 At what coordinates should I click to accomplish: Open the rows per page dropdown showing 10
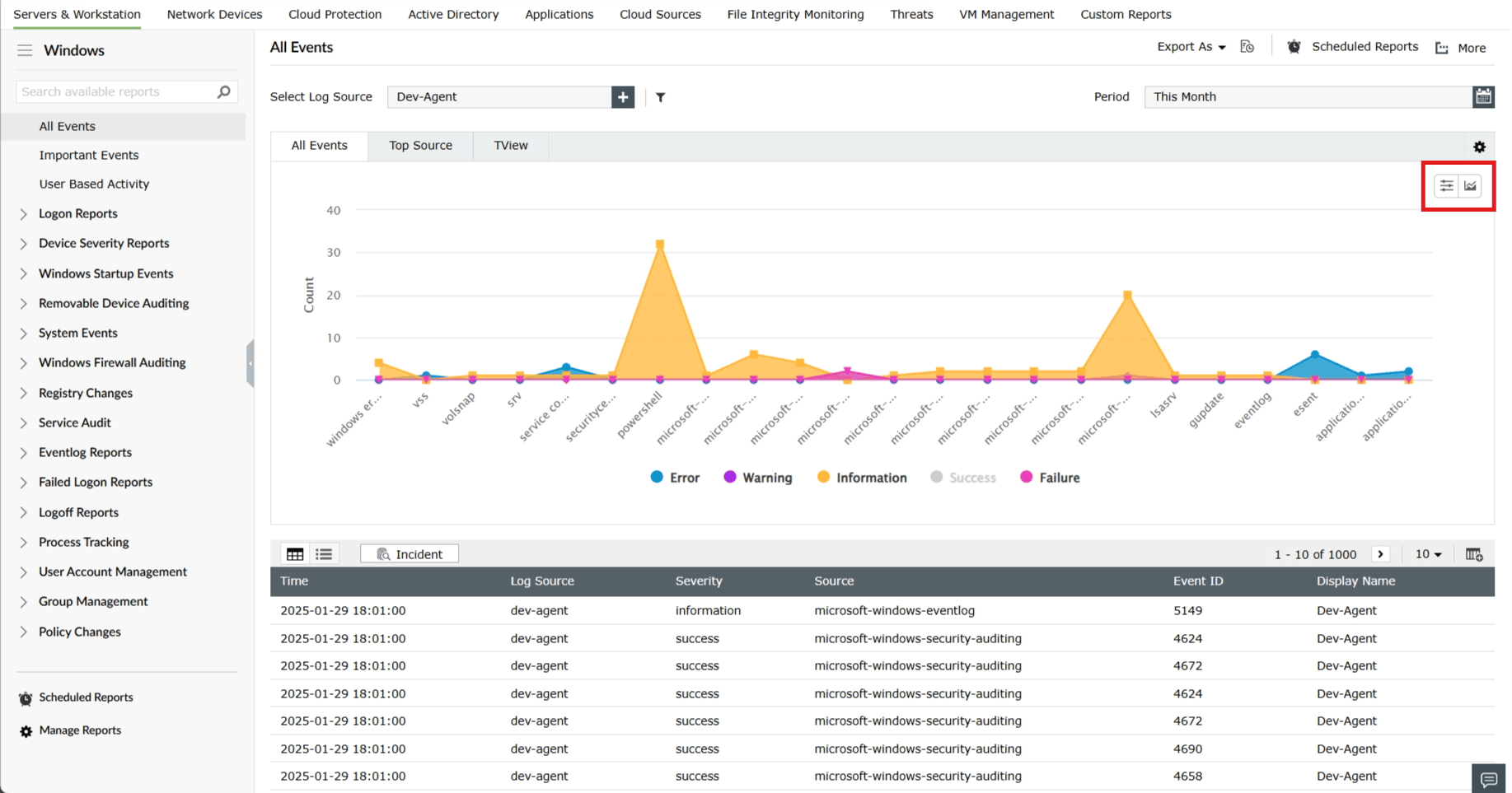pos(1428,553)
